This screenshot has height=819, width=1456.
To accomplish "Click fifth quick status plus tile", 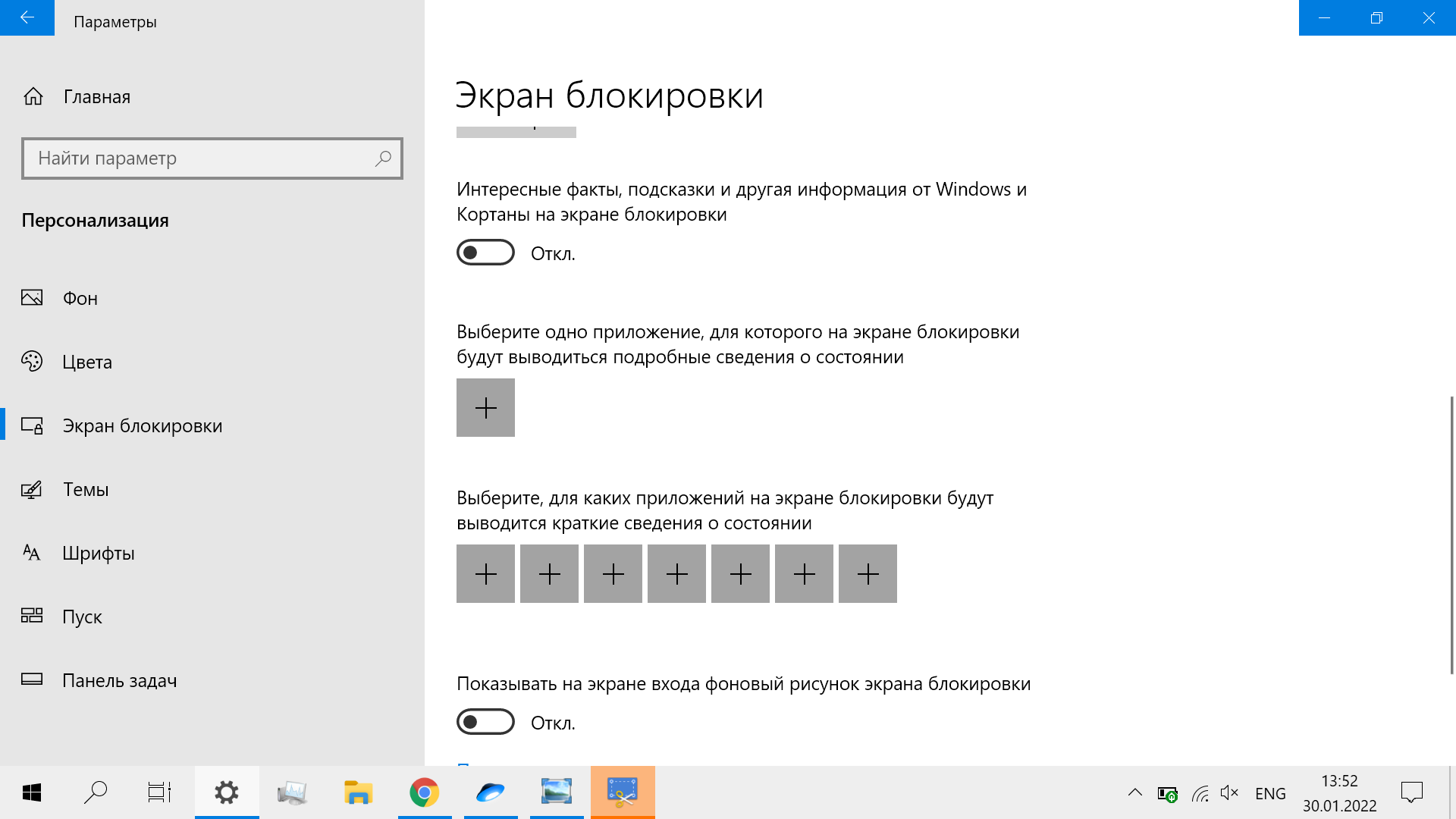I will (740, 574).
